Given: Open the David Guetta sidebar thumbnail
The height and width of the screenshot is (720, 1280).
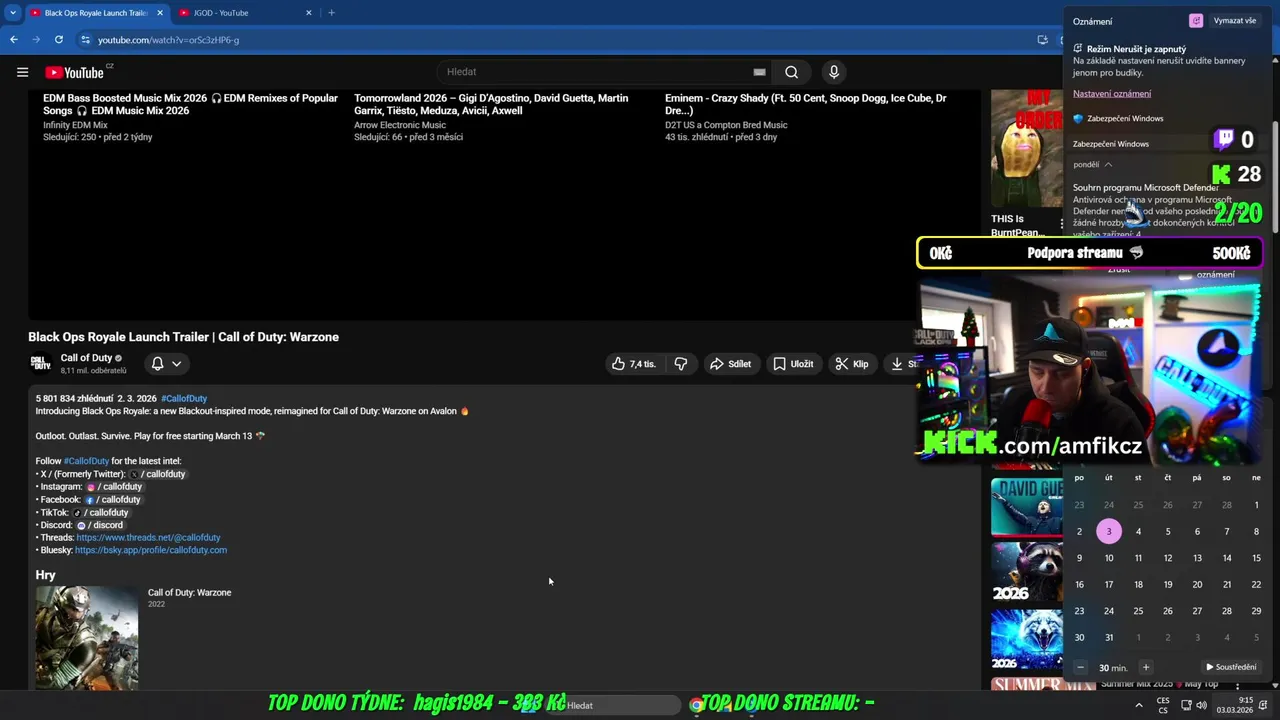Looking at the screenshot, I should pyautogui.click(x=1027, y=507).
